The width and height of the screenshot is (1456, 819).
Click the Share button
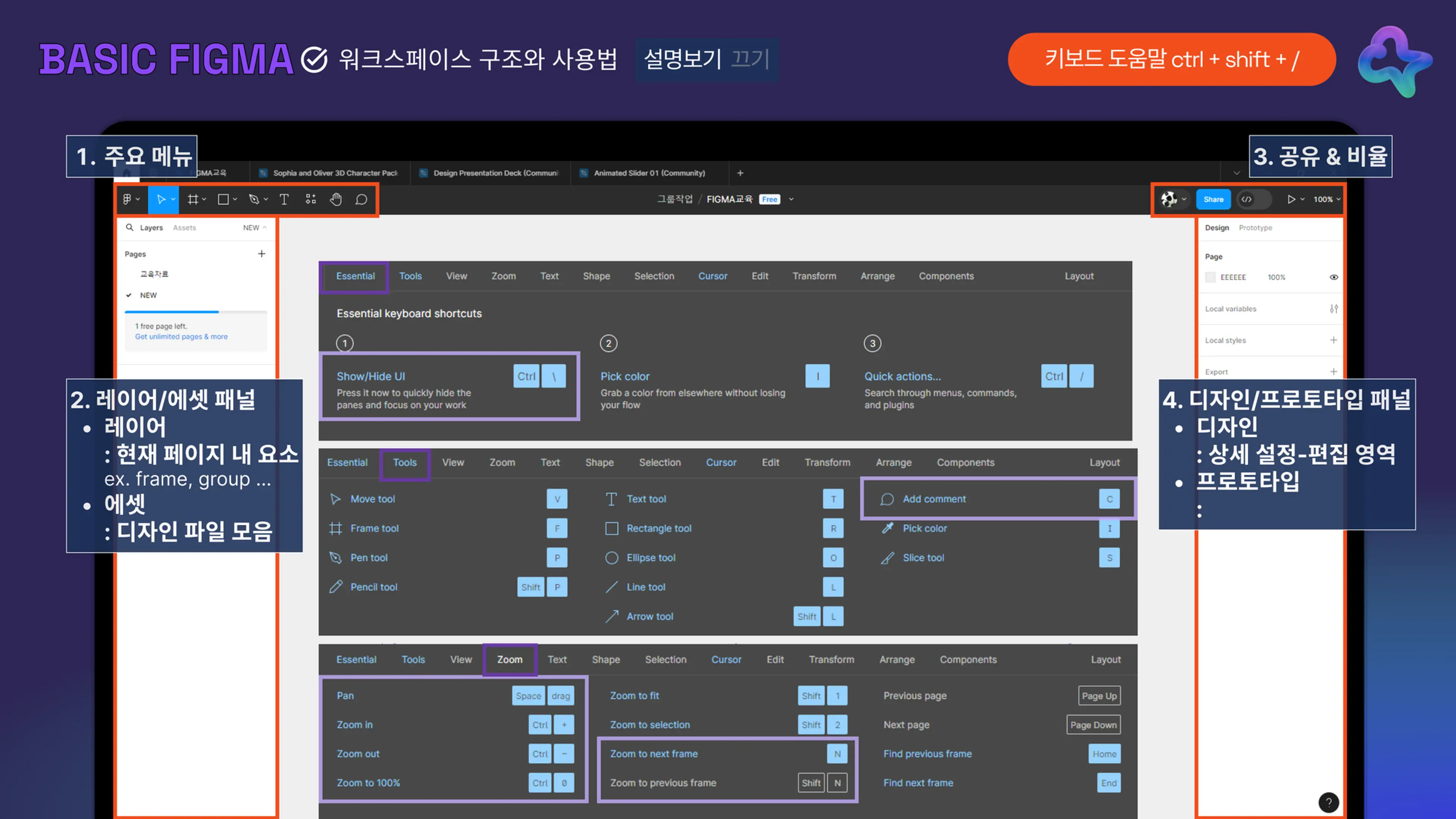click(x=1213, y=199)
